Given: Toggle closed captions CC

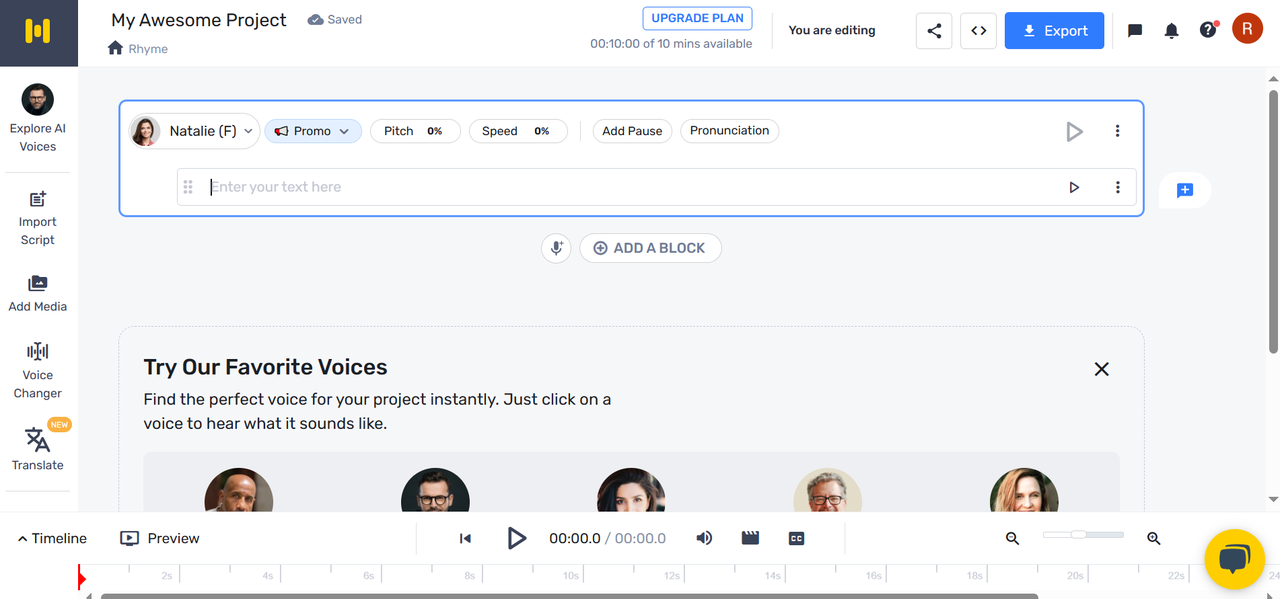Looking at the screenshot, I should pyautogui.click(x=796, y=538).
